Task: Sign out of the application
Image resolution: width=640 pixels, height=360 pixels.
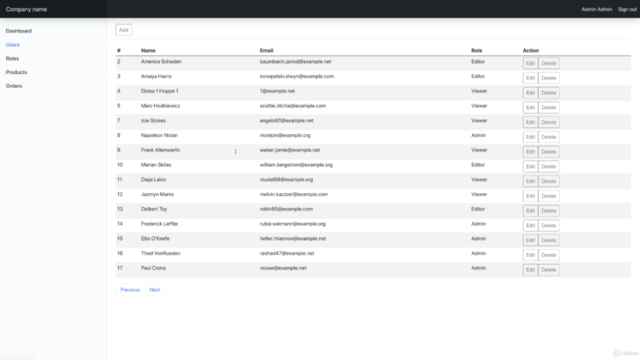Action: pos(627,9)
